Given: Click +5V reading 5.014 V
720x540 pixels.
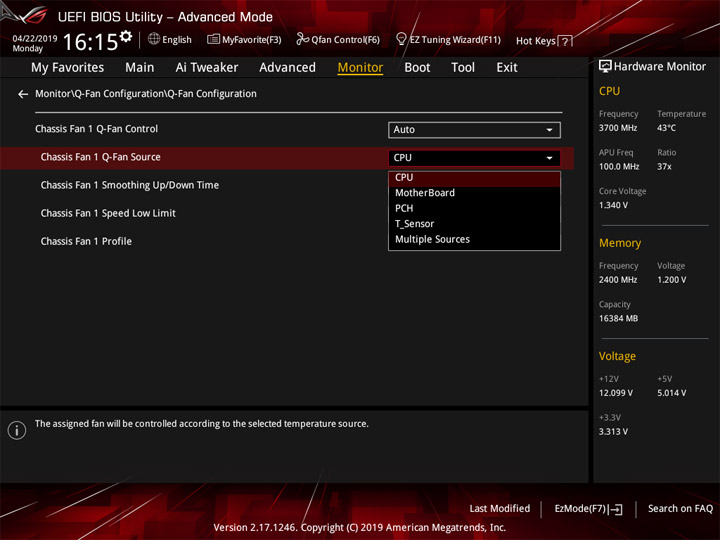Looking at the screenshot, I should point(671,393).
